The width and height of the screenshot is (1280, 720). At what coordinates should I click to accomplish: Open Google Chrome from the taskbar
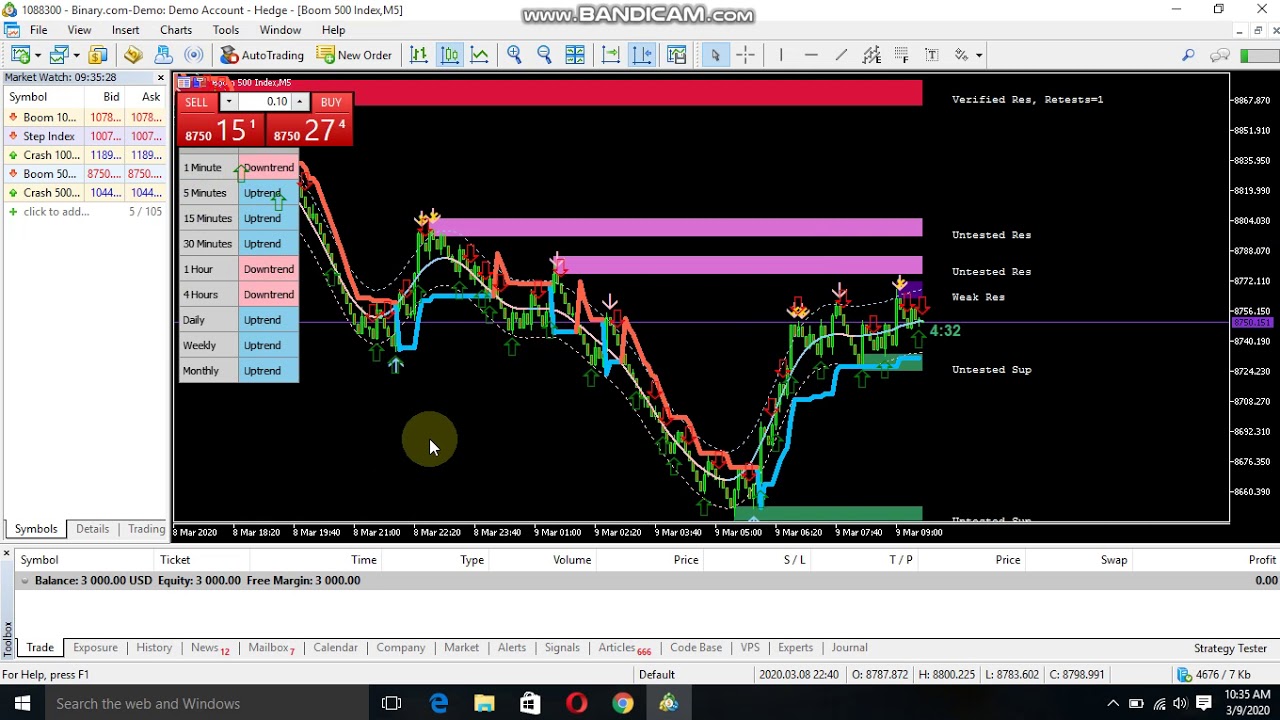point(622,703)
